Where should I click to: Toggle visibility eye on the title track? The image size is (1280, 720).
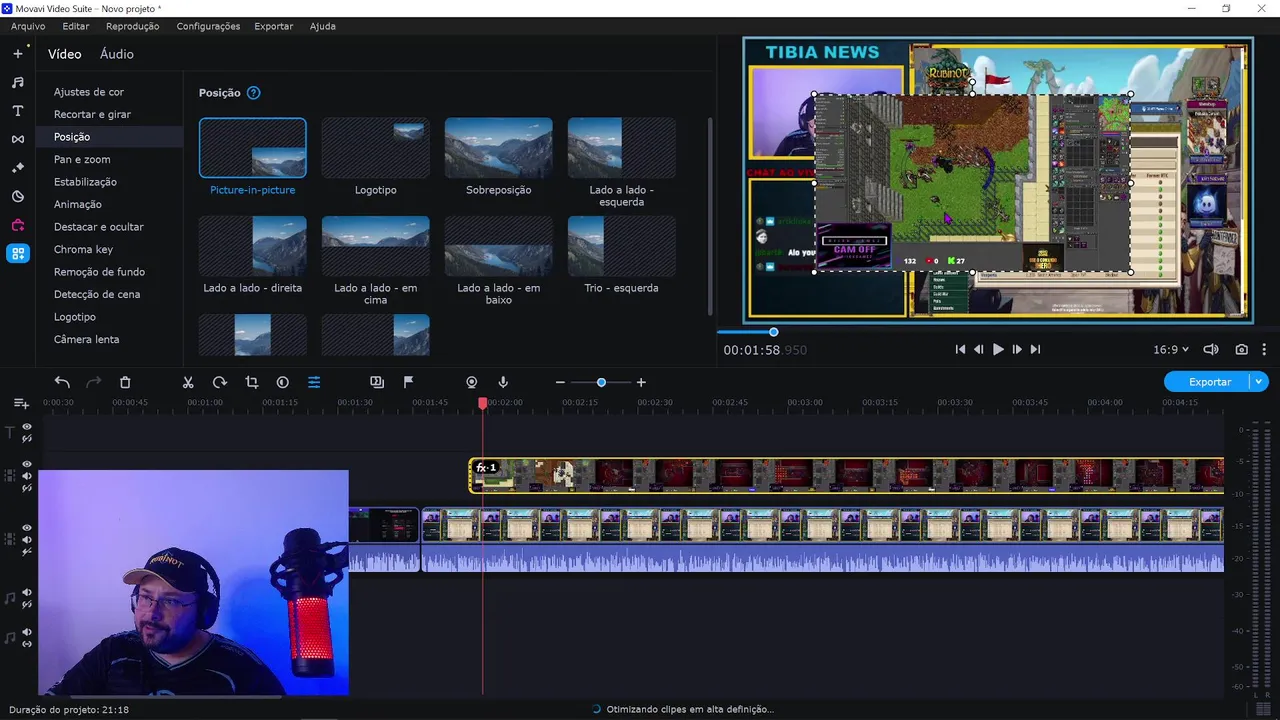pos(27,427)
